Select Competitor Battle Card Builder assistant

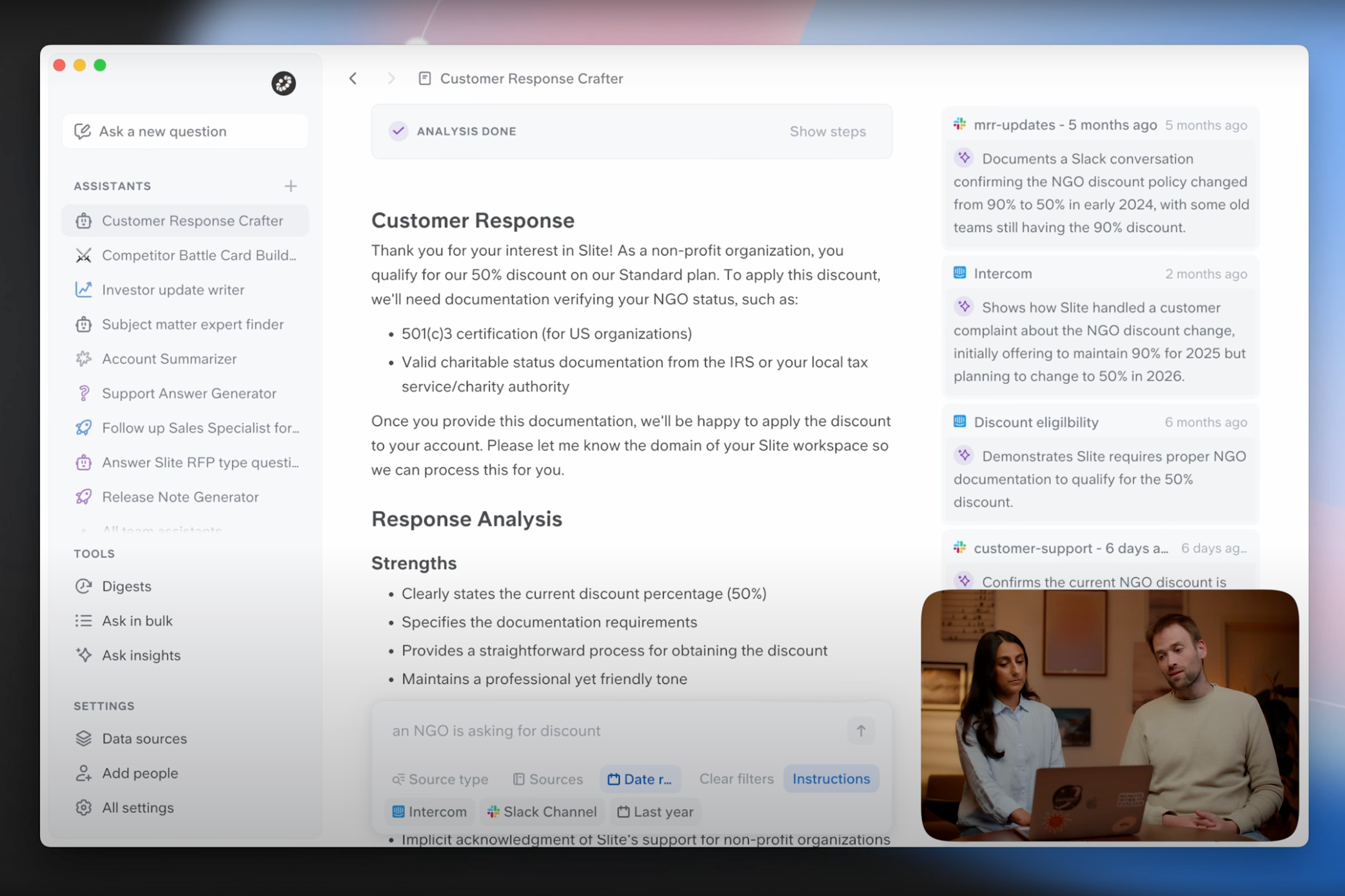tap(199, 255)
